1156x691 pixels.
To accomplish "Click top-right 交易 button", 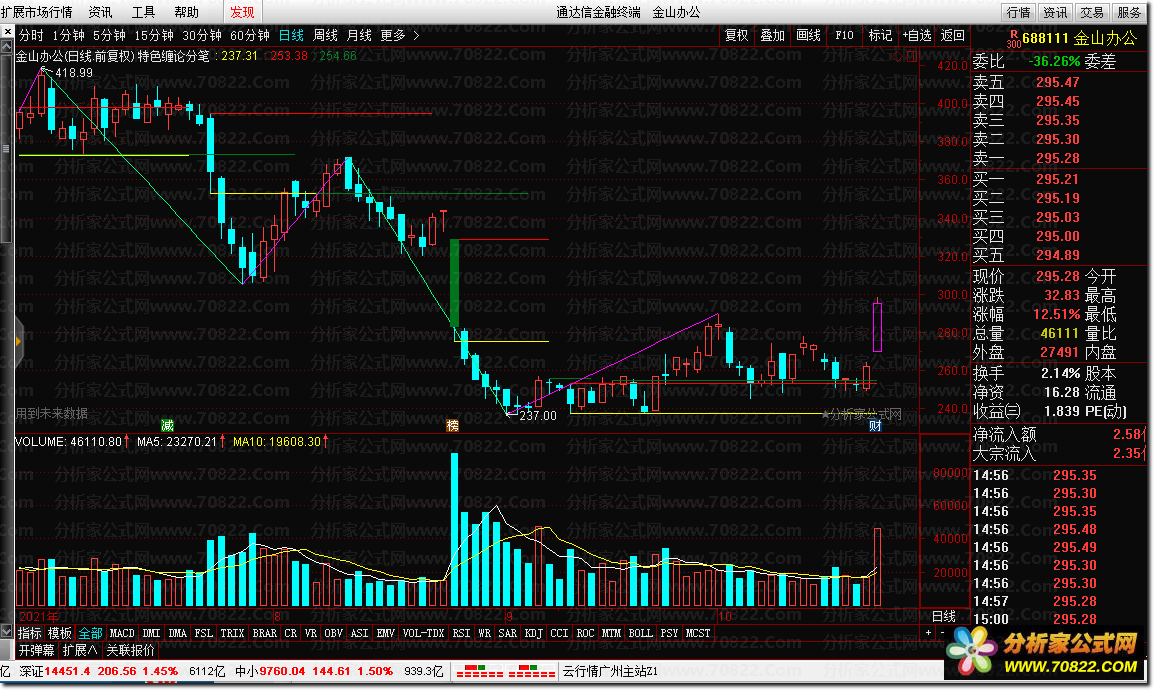I will click(x=1092, y=12).
